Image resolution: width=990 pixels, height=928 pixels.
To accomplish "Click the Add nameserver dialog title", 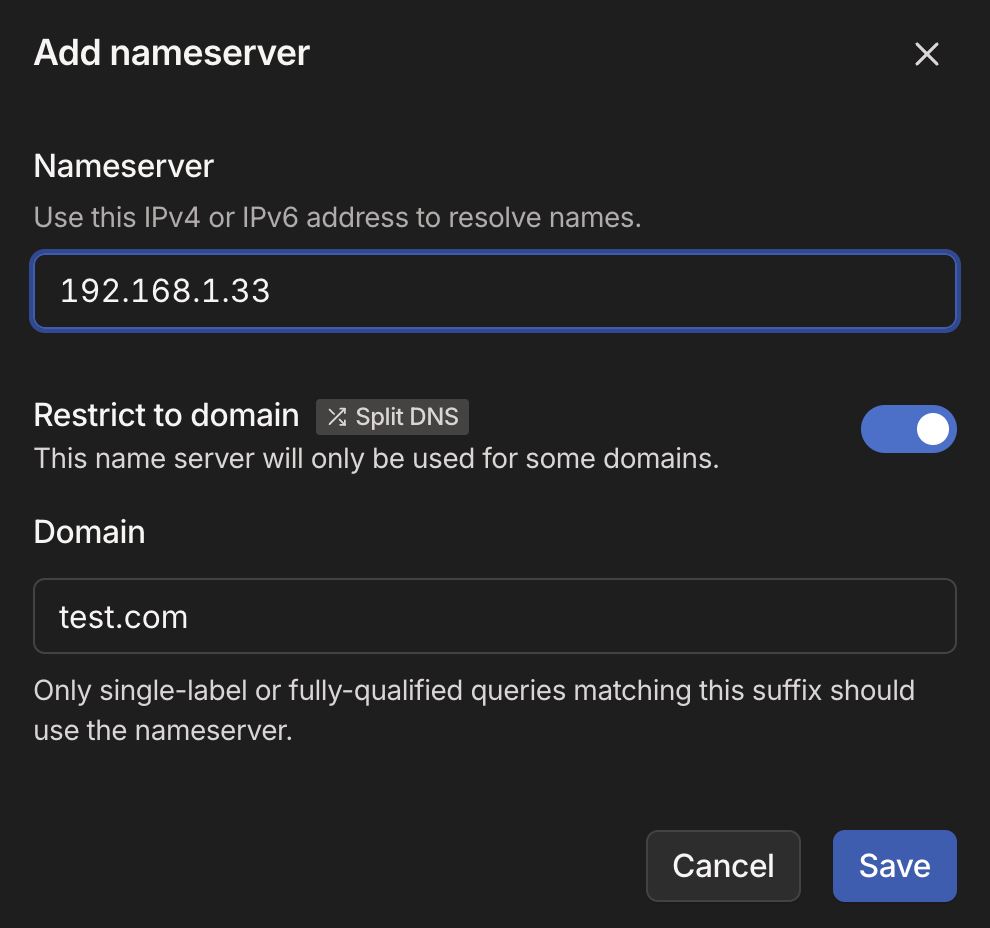I will [x=172, y=53].
